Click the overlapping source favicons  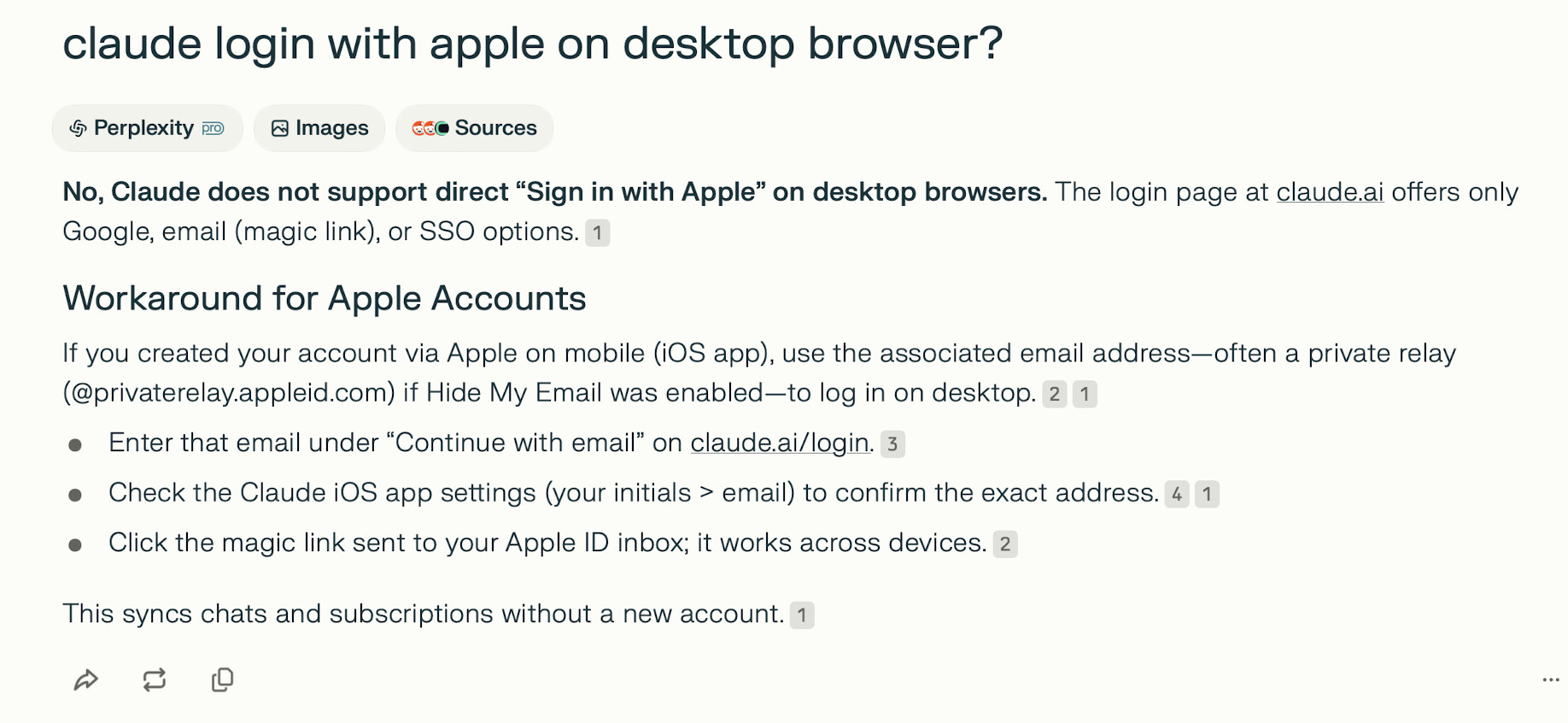click(430, 128)
